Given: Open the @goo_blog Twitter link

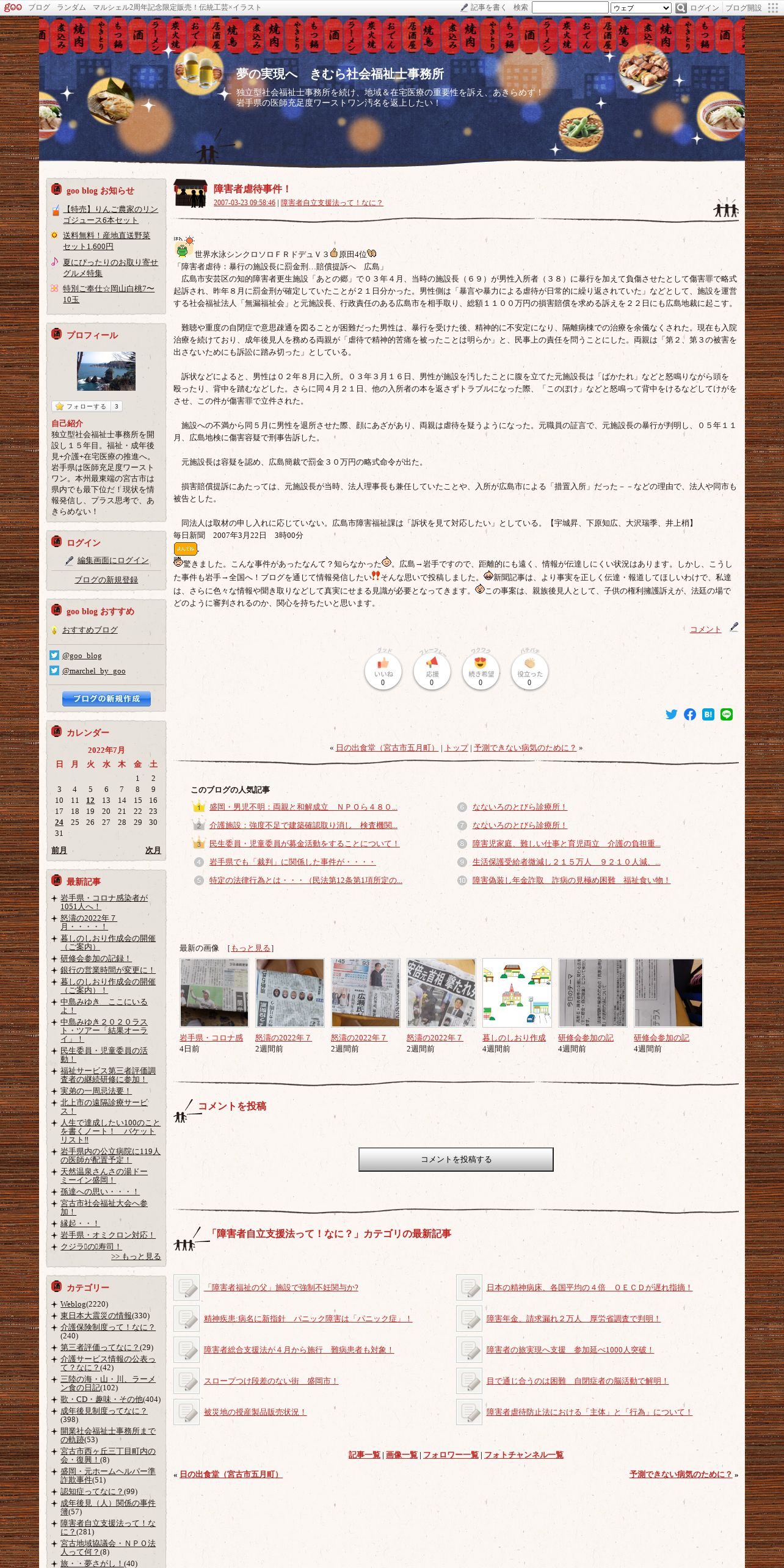Looking at the screenshot, I should [x=82, y=656].
